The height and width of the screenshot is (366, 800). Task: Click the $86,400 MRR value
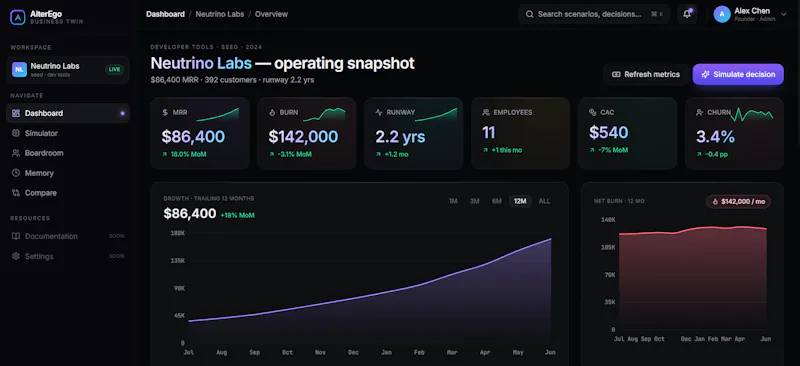click(x=193, y=137)
